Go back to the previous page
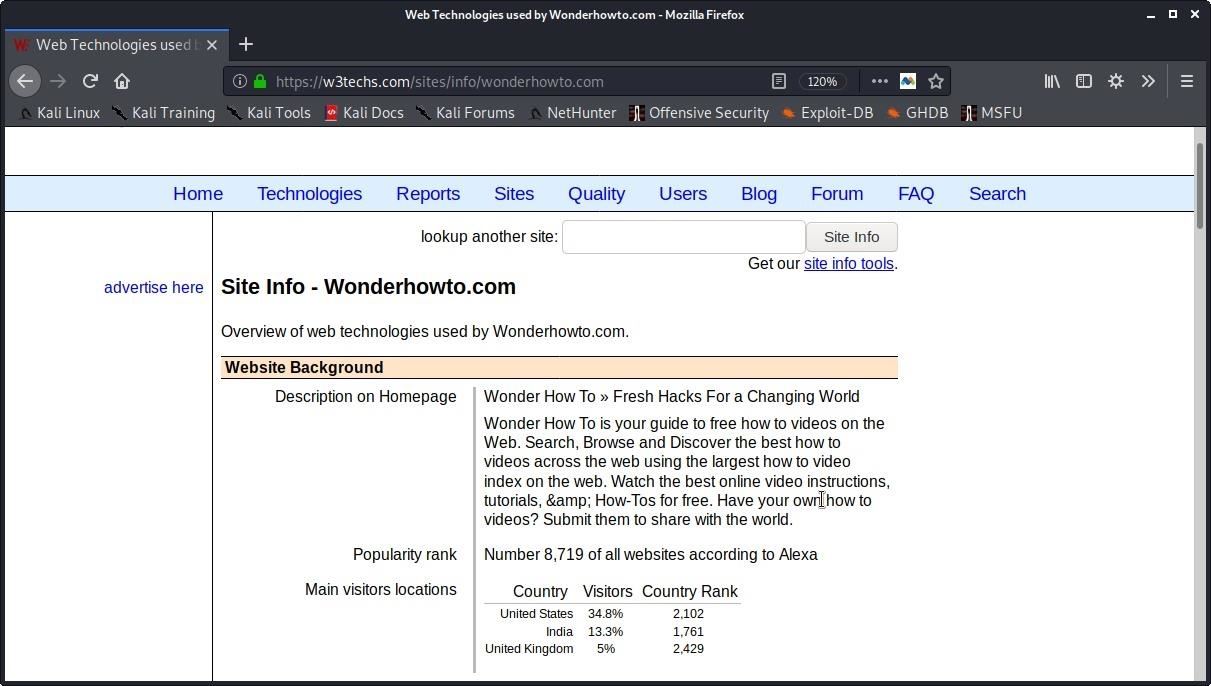The width and height of the screenshot is (1211, 686). [x=25, y=81]
